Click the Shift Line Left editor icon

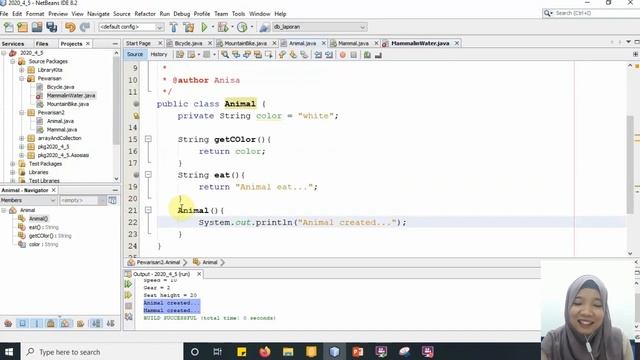point(318,55)
